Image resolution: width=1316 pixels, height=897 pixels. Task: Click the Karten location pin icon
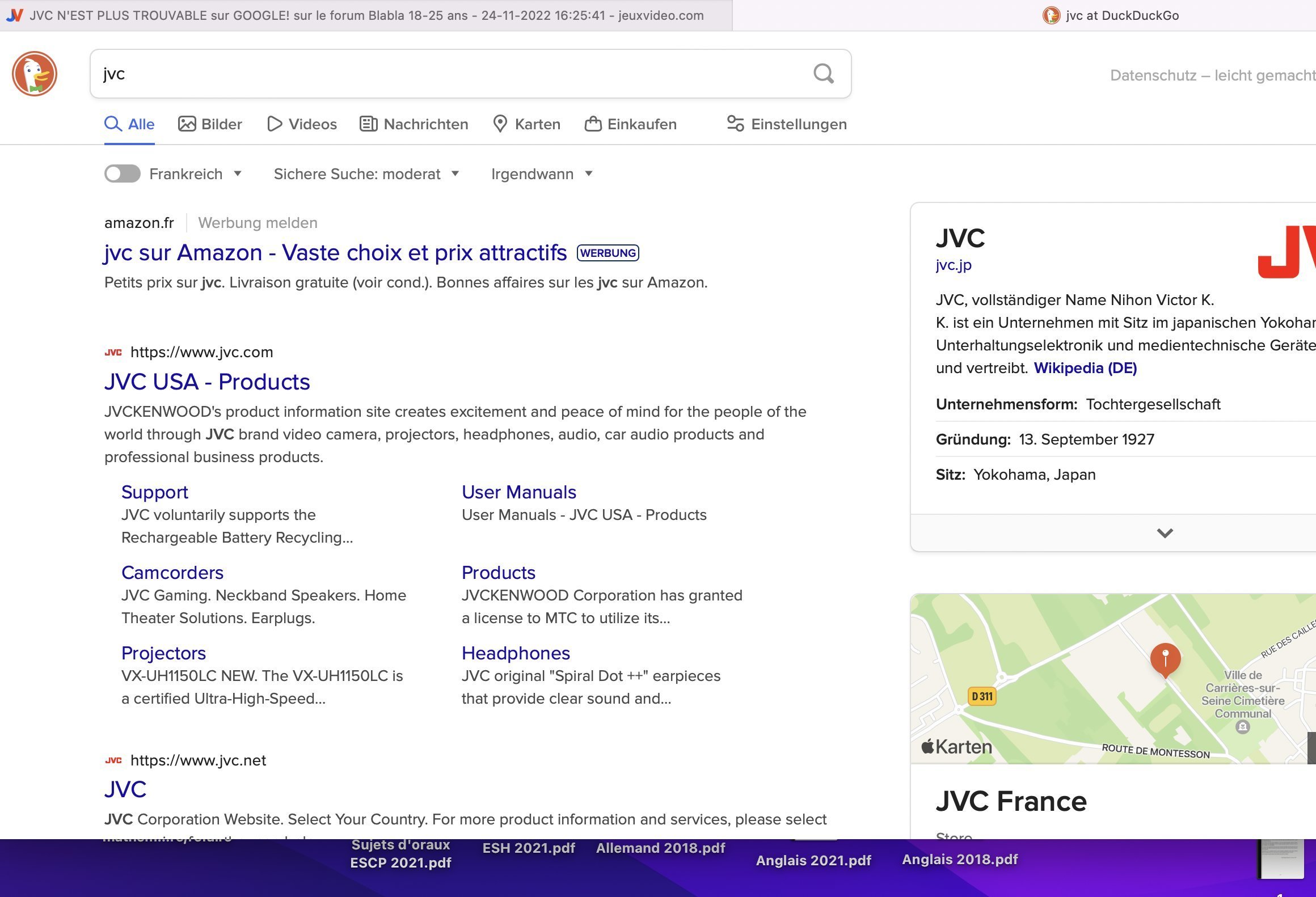pos(500,124)
